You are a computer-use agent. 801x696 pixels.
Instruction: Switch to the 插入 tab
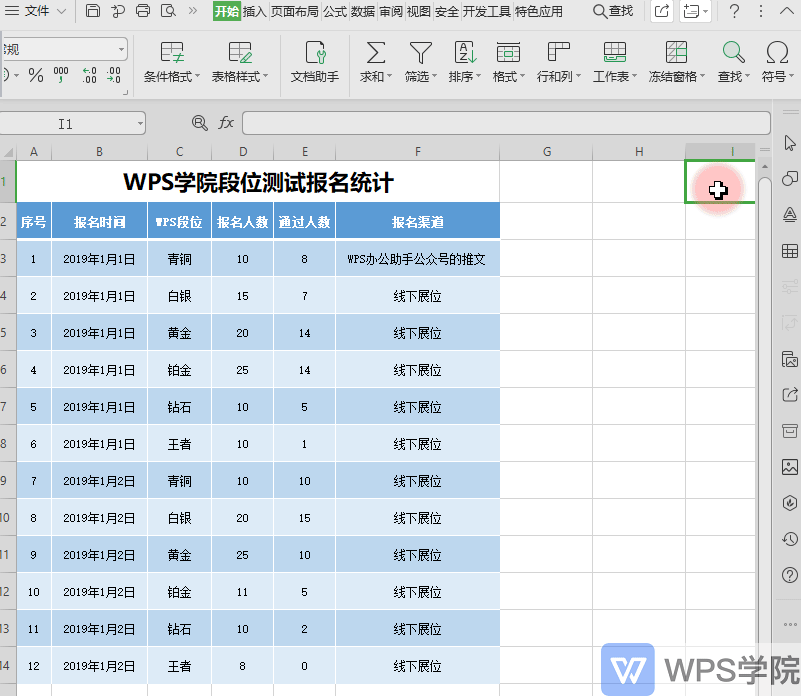coord(254,11)
